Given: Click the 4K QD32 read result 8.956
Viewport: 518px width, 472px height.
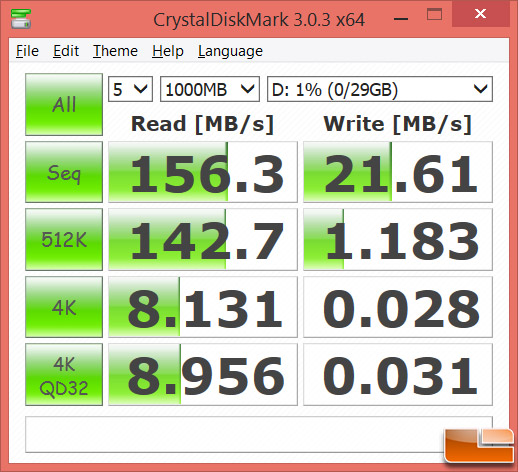Looking at the screenshot, I should click(x=203, y=375).
